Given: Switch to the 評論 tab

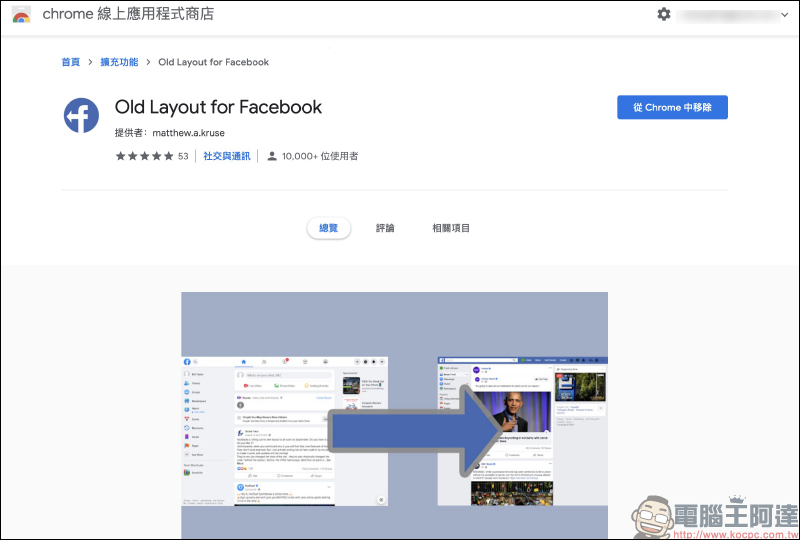Looking at the screenshot, I should (385, 228).
